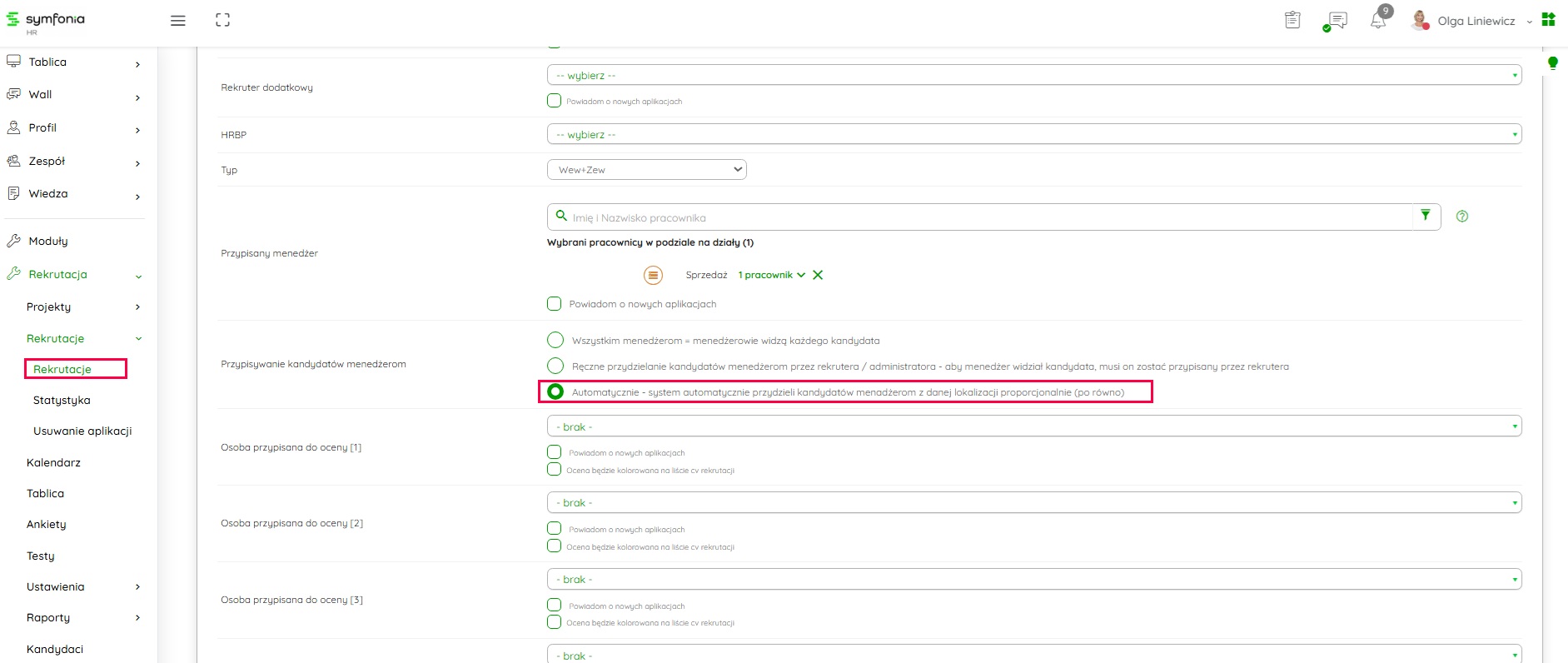Open Kalendarz in the sidebar
1568x663 pixels.
point(53,463)
